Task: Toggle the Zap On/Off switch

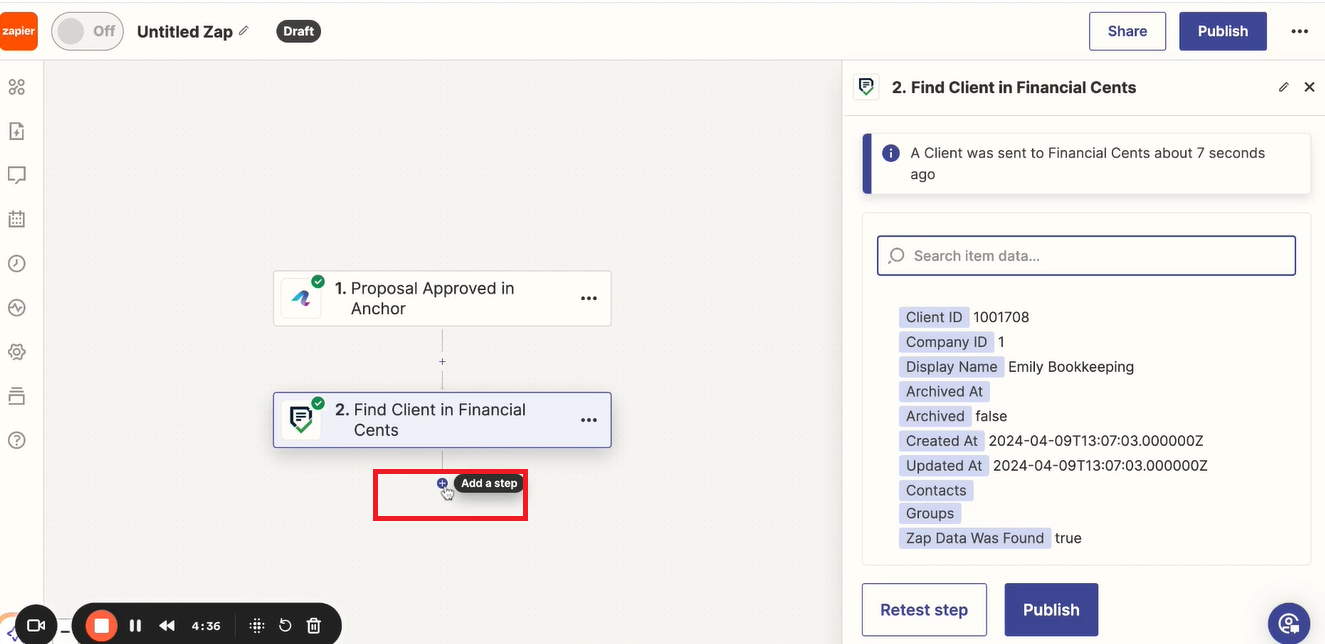Action: click(x=87, y=31)
